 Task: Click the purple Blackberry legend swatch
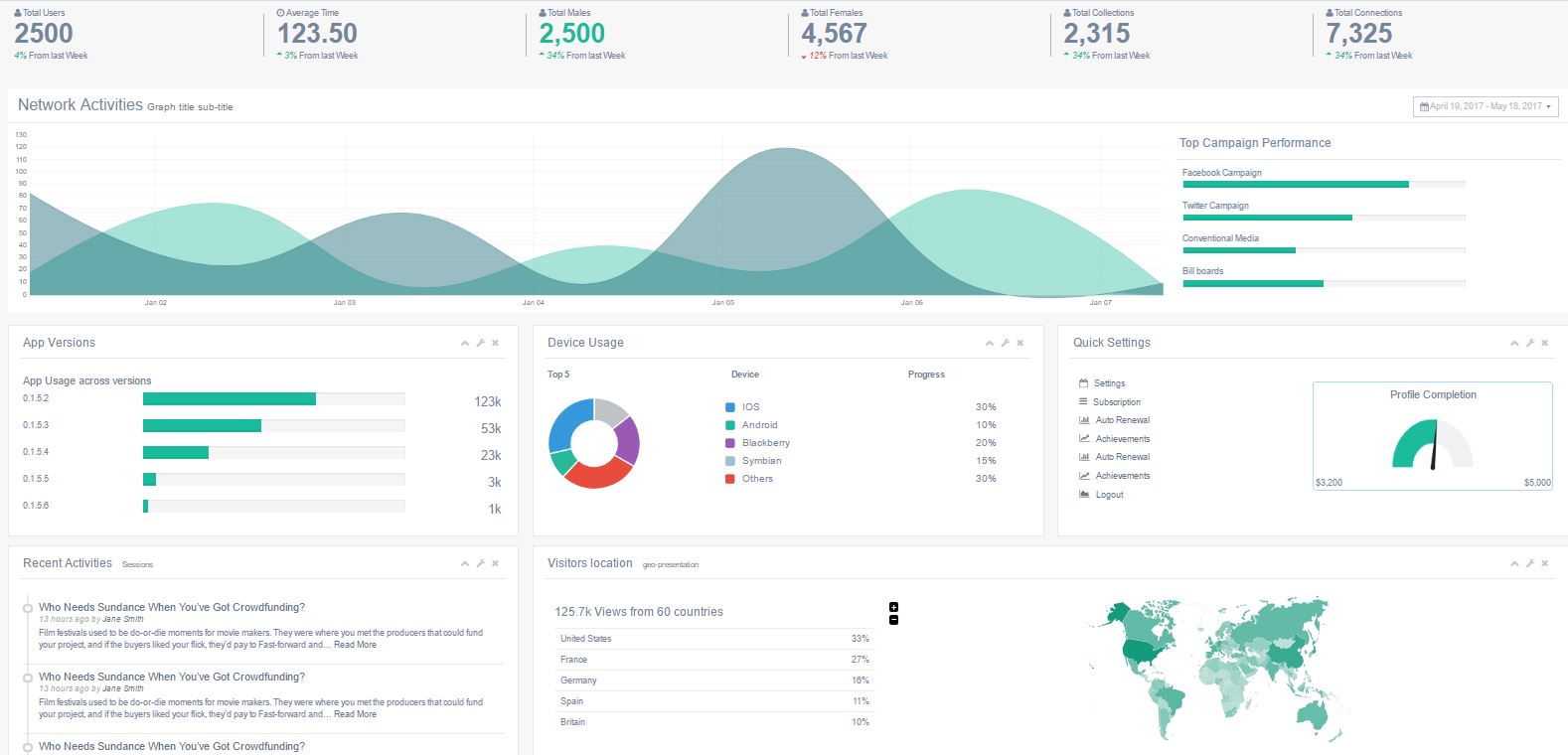(730, 443)
